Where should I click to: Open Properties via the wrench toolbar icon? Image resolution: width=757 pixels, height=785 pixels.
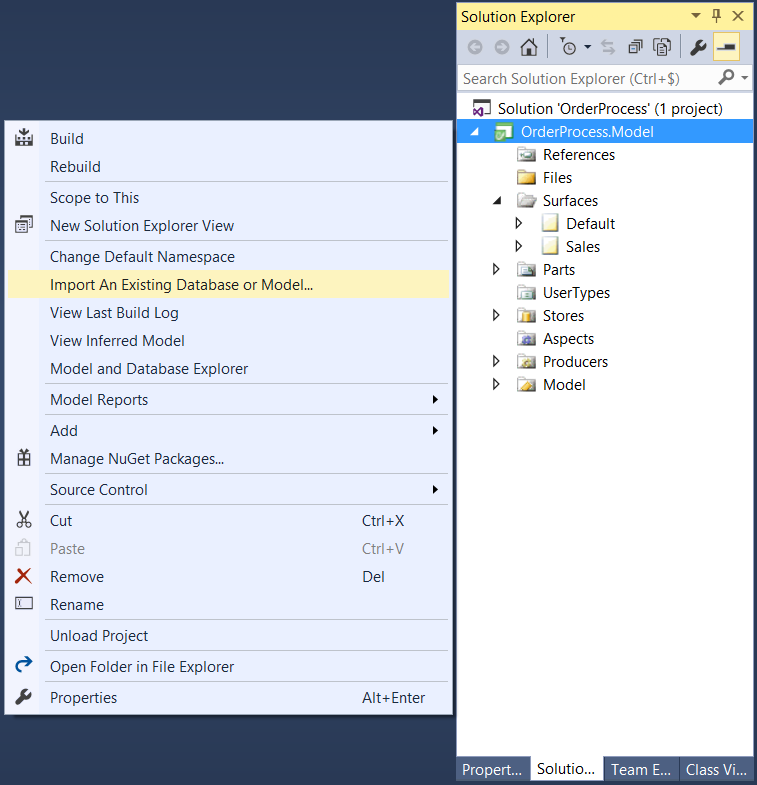click(x=698, y=47)
